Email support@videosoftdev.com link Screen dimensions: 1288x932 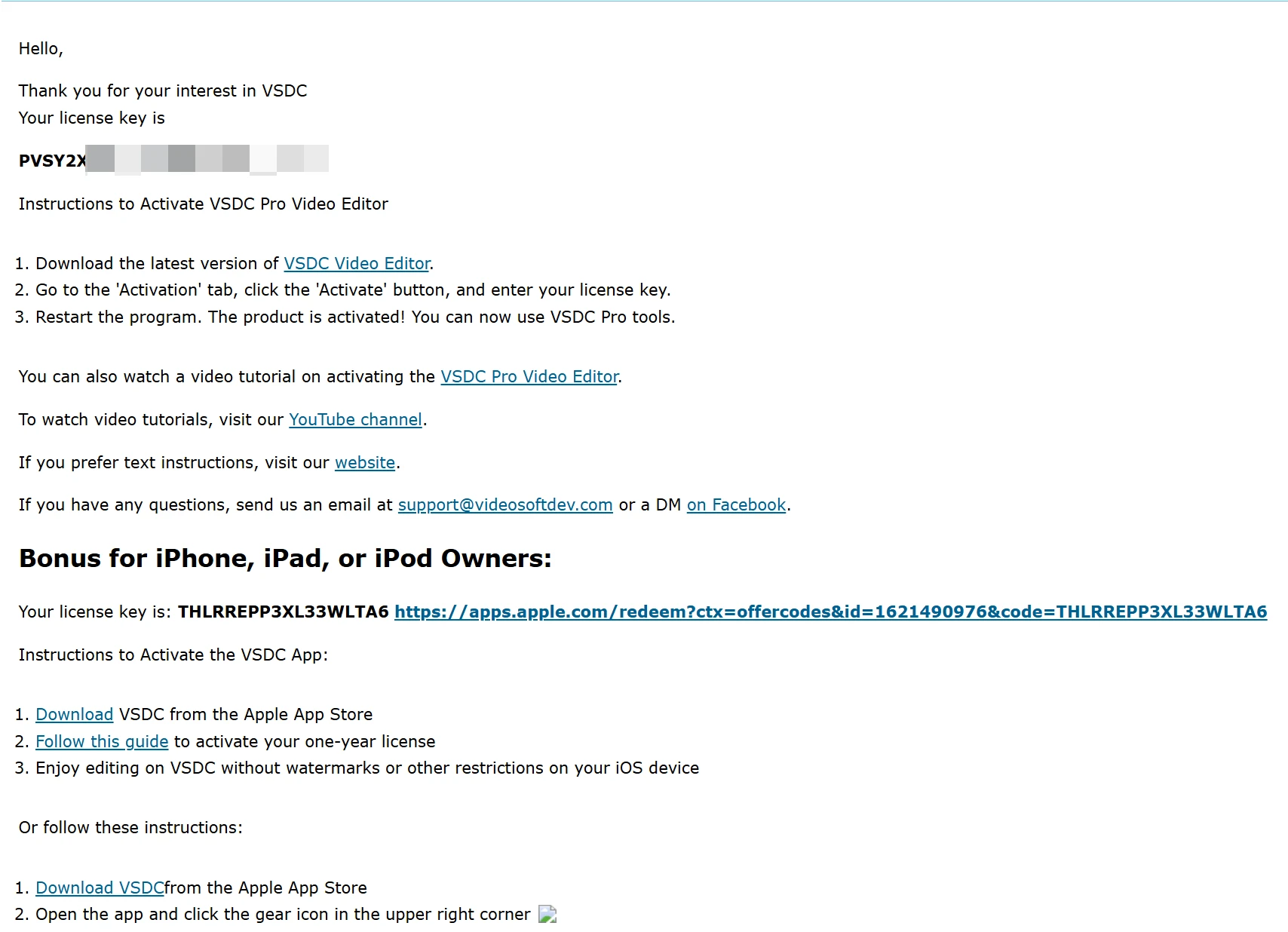505,504
